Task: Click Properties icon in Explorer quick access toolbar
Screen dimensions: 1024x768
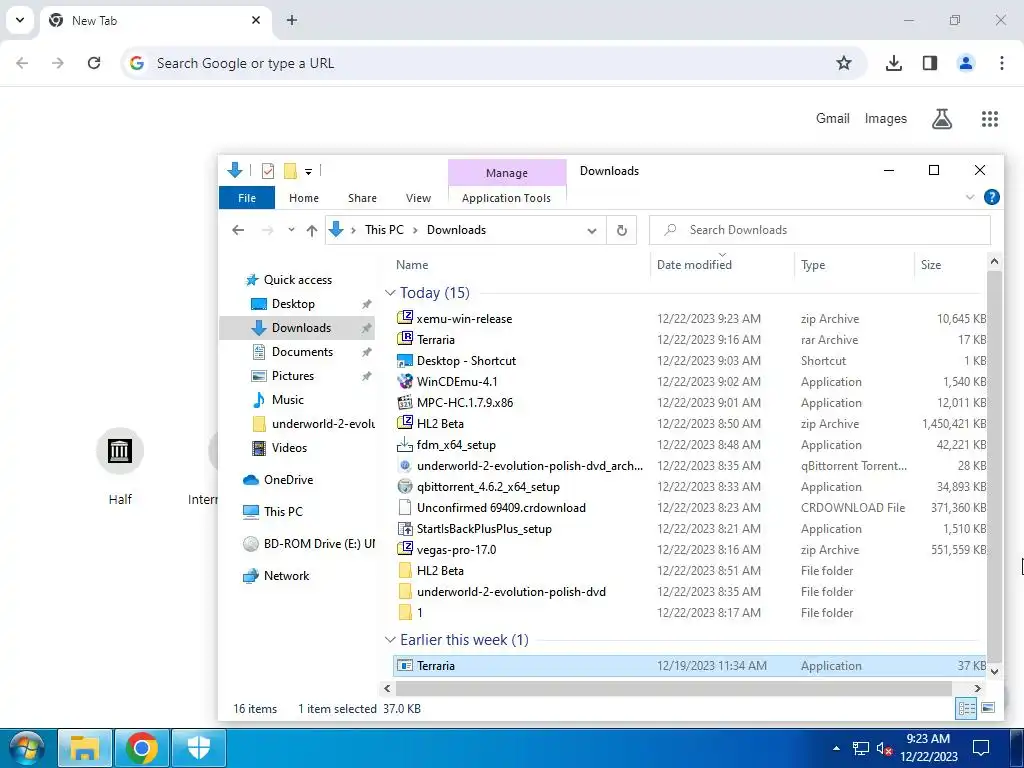Action: (x=268, y=171)
